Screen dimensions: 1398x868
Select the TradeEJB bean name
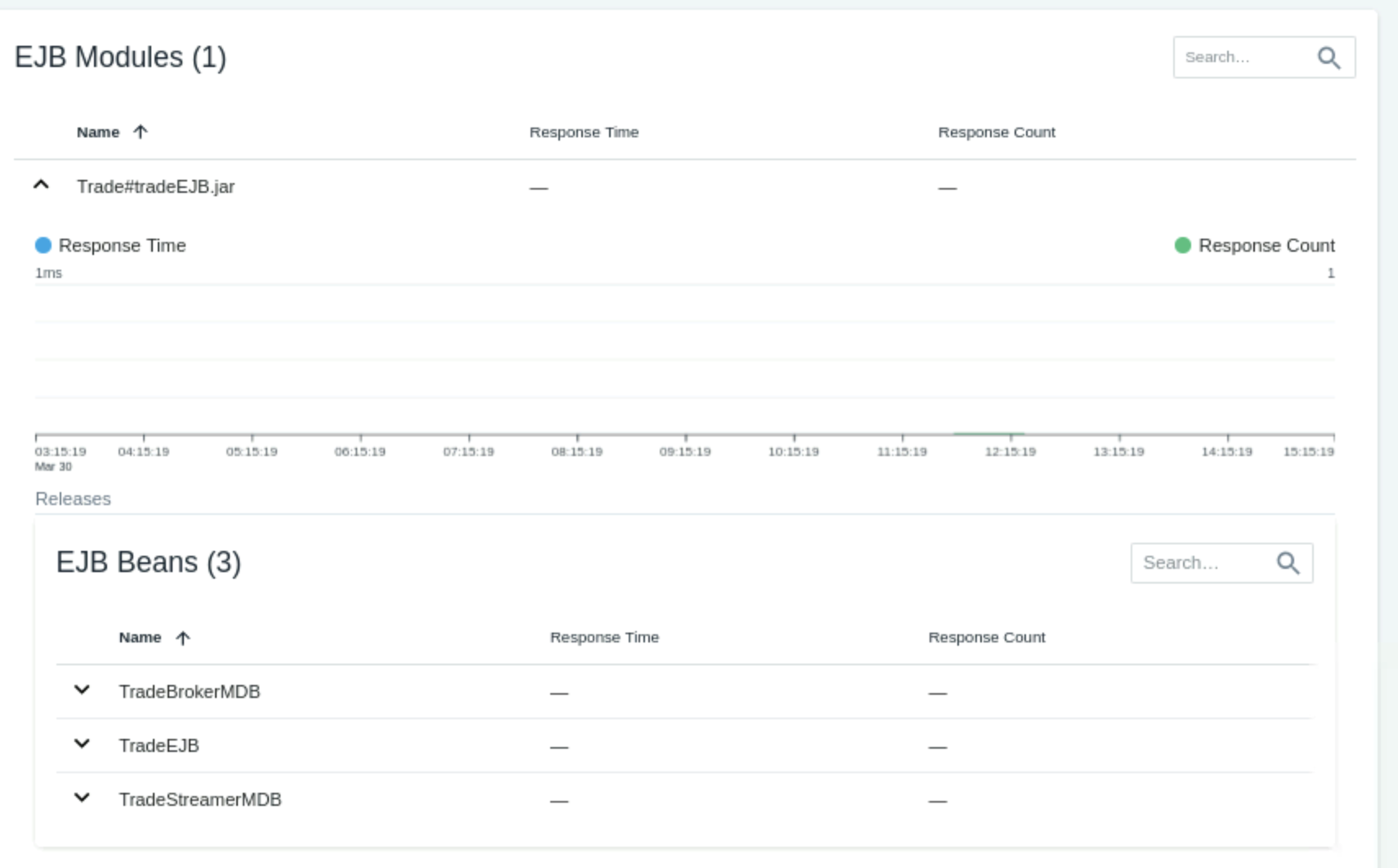(x=159, y=746)
